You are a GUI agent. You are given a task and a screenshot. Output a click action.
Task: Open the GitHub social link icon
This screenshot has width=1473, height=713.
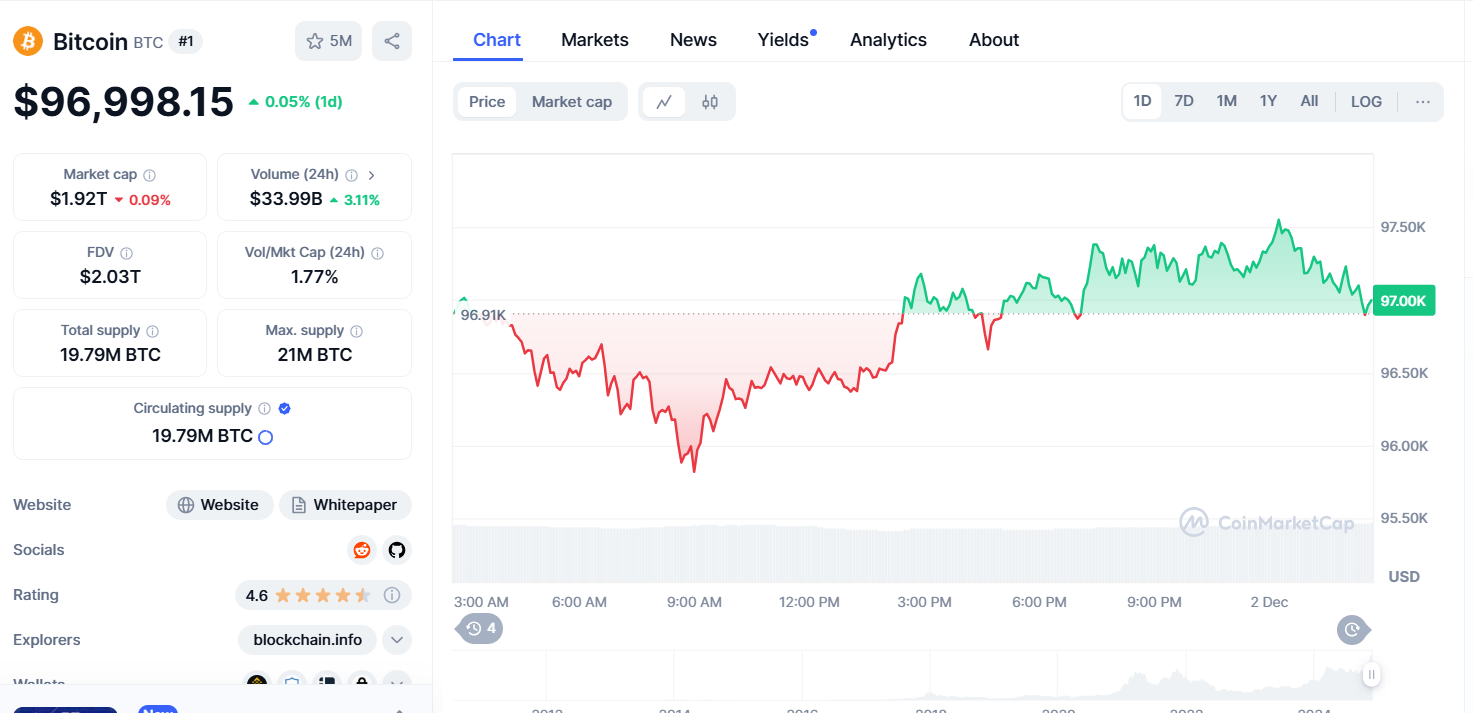(x=397, y=550)
